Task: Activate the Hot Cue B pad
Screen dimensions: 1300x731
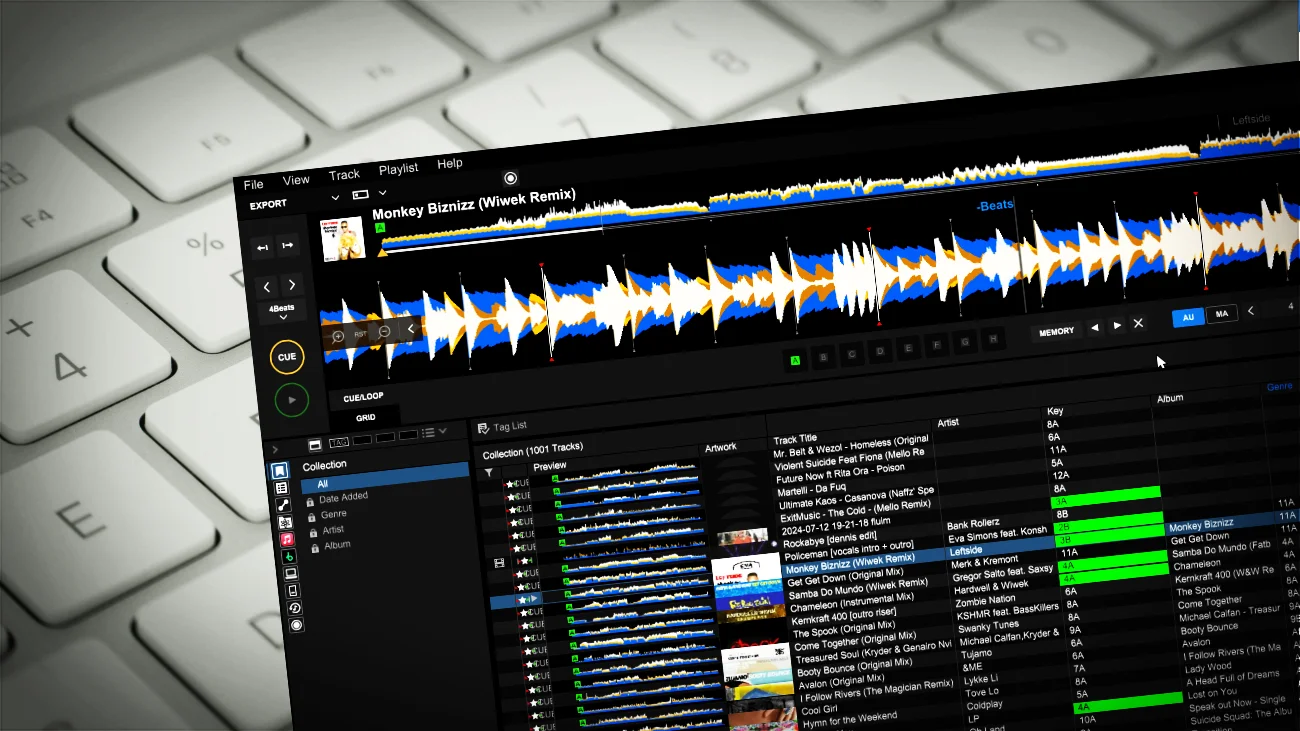Action: click(x=823, y=357)
